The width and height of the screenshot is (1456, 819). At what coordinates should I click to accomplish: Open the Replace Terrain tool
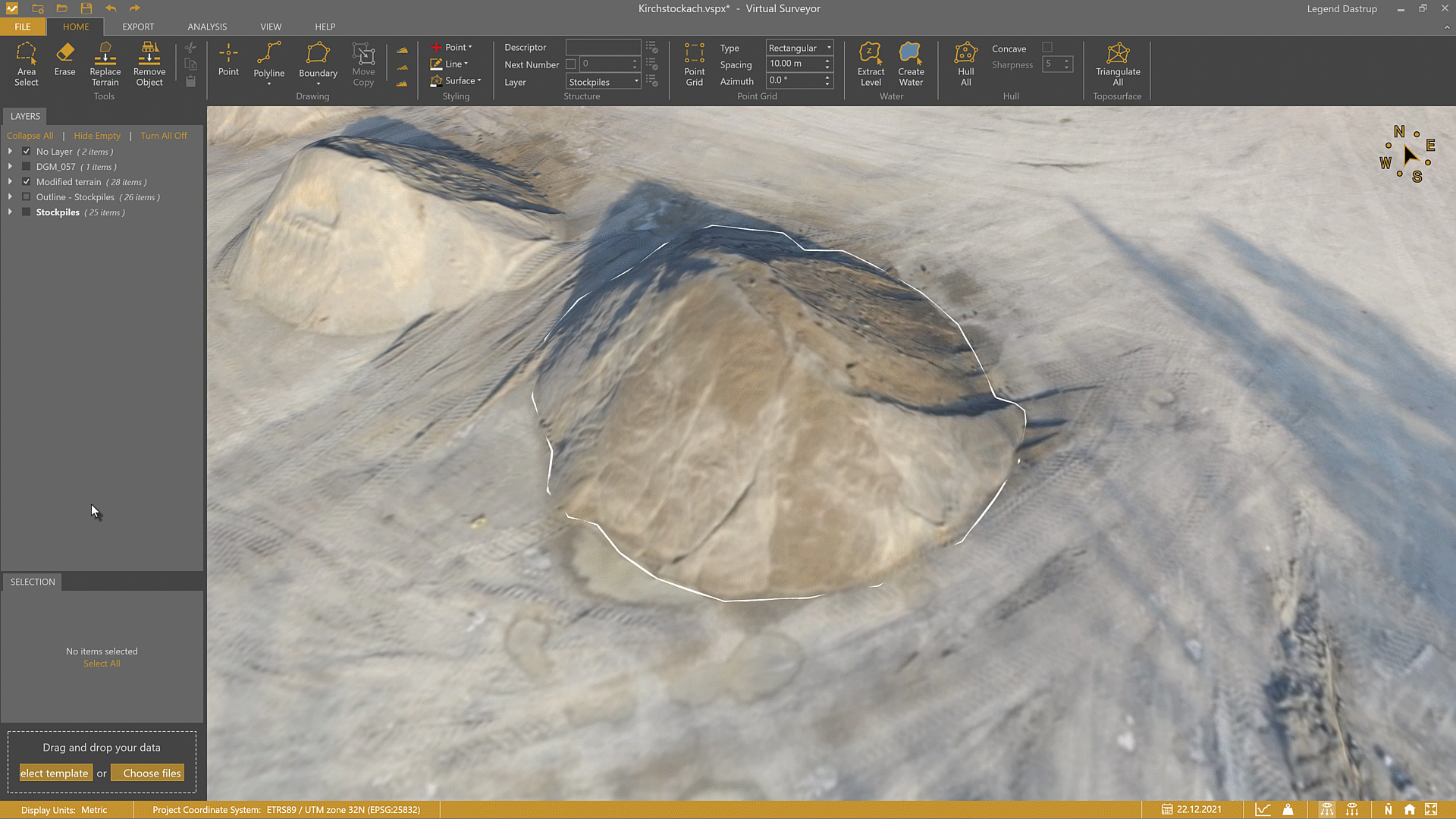(x=105, y=64)
